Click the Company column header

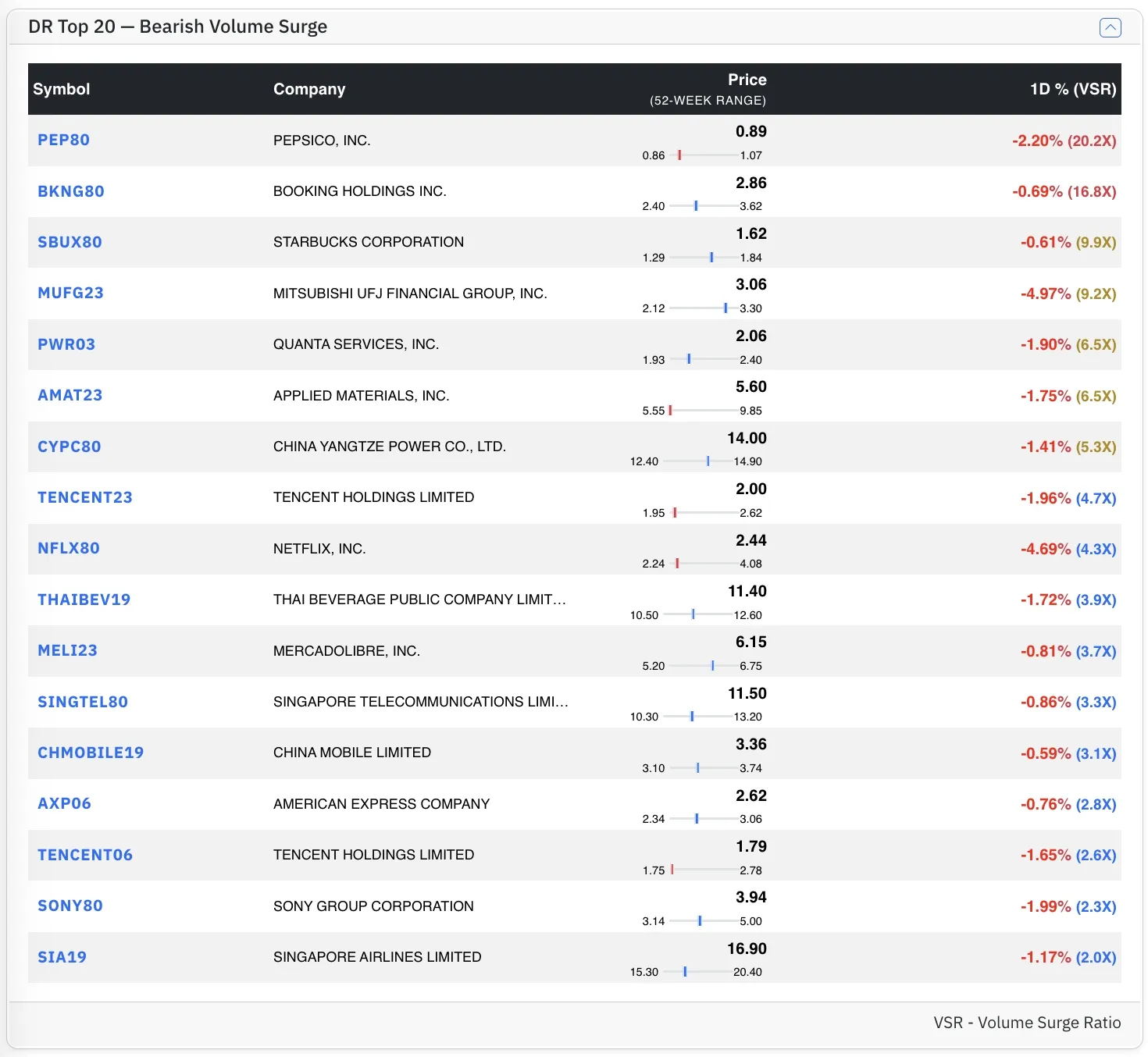click(309, 89)
